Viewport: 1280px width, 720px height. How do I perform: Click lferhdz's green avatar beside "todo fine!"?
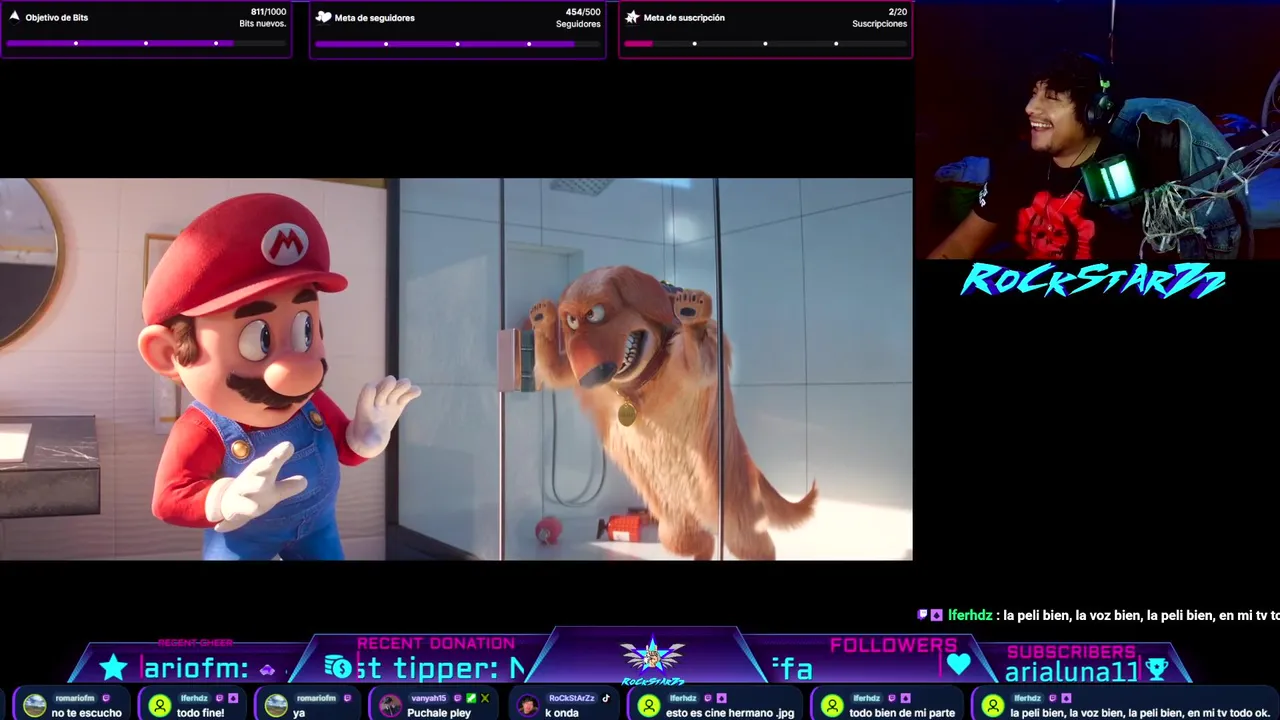point(160,706)
